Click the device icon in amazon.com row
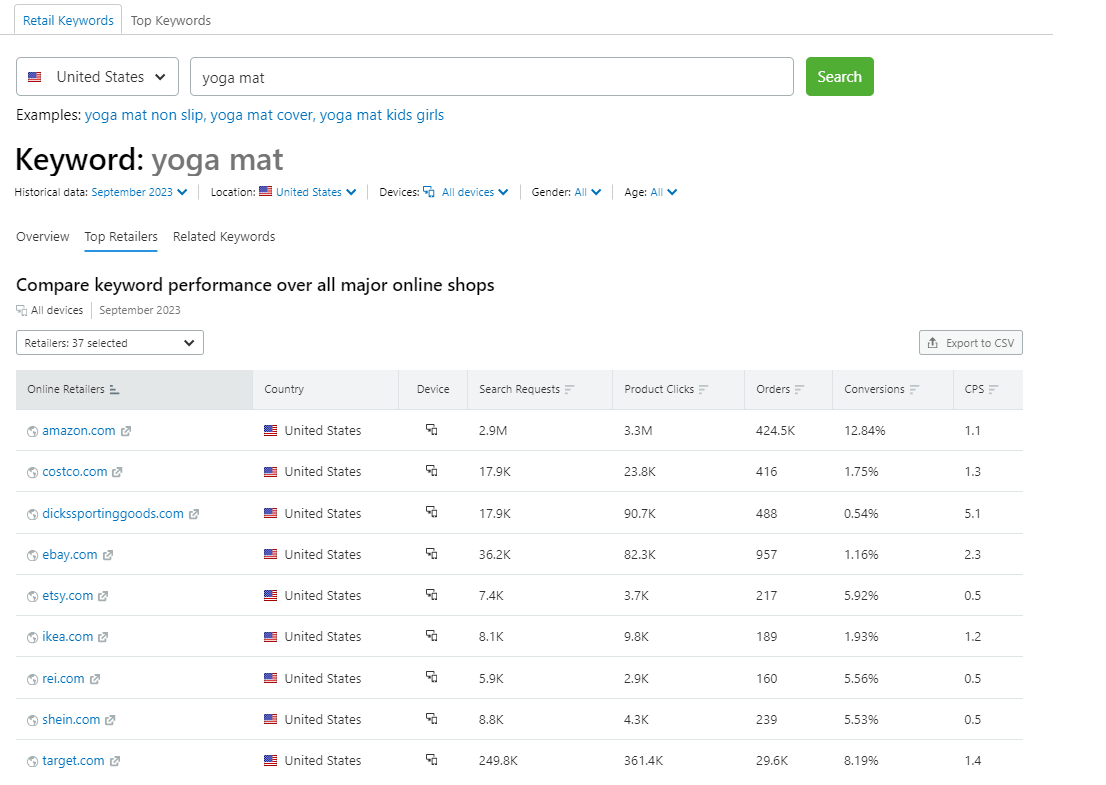Screen dimensions: 1106x785 (x=432, y=430)
